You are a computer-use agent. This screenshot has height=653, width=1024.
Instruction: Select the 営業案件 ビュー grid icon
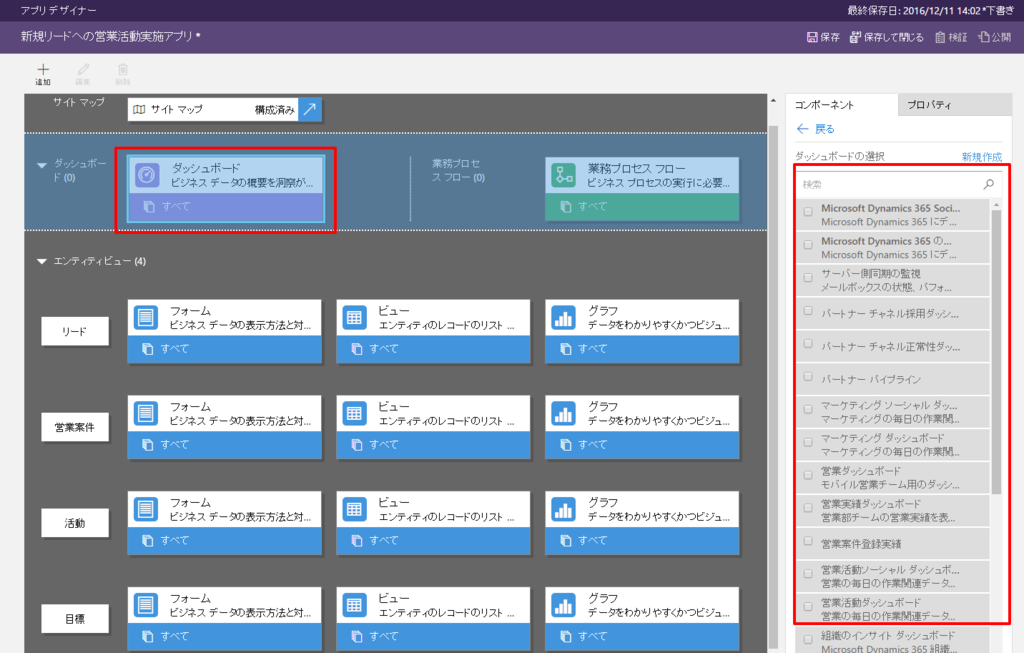click(355, 413)
